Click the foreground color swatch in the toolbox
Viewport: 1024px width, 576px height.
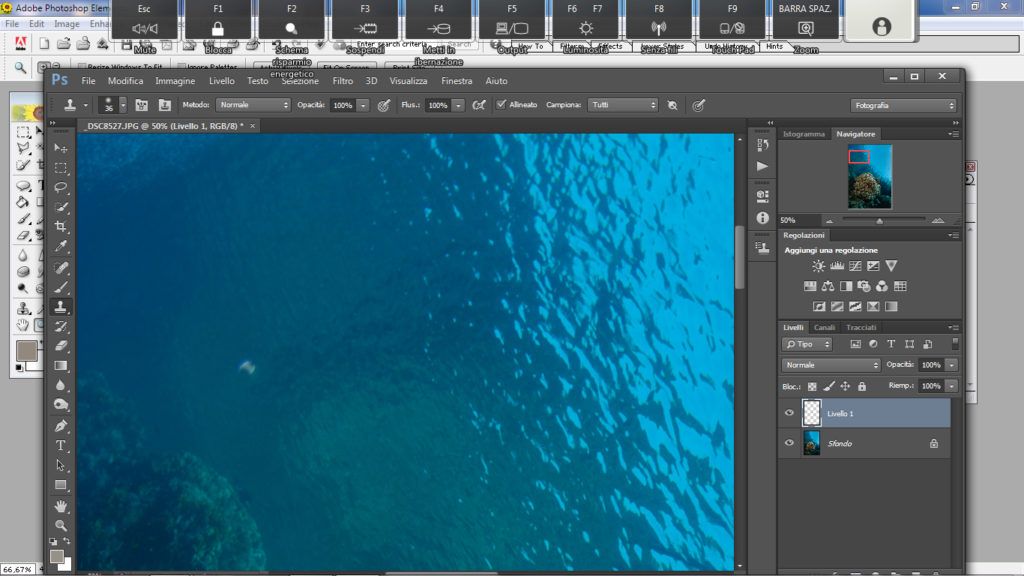point(57,556)
